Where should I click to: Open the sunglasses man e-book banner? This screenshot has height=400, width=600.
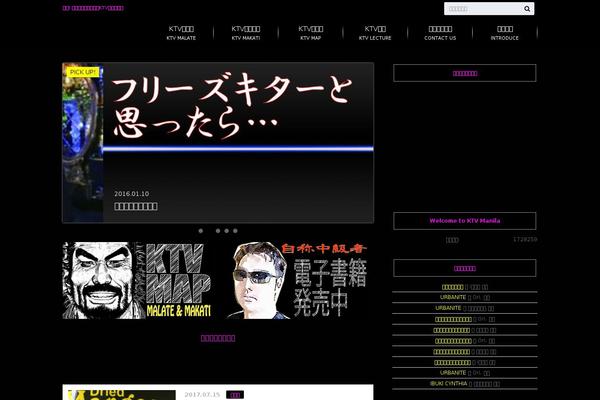click(297, 280)
